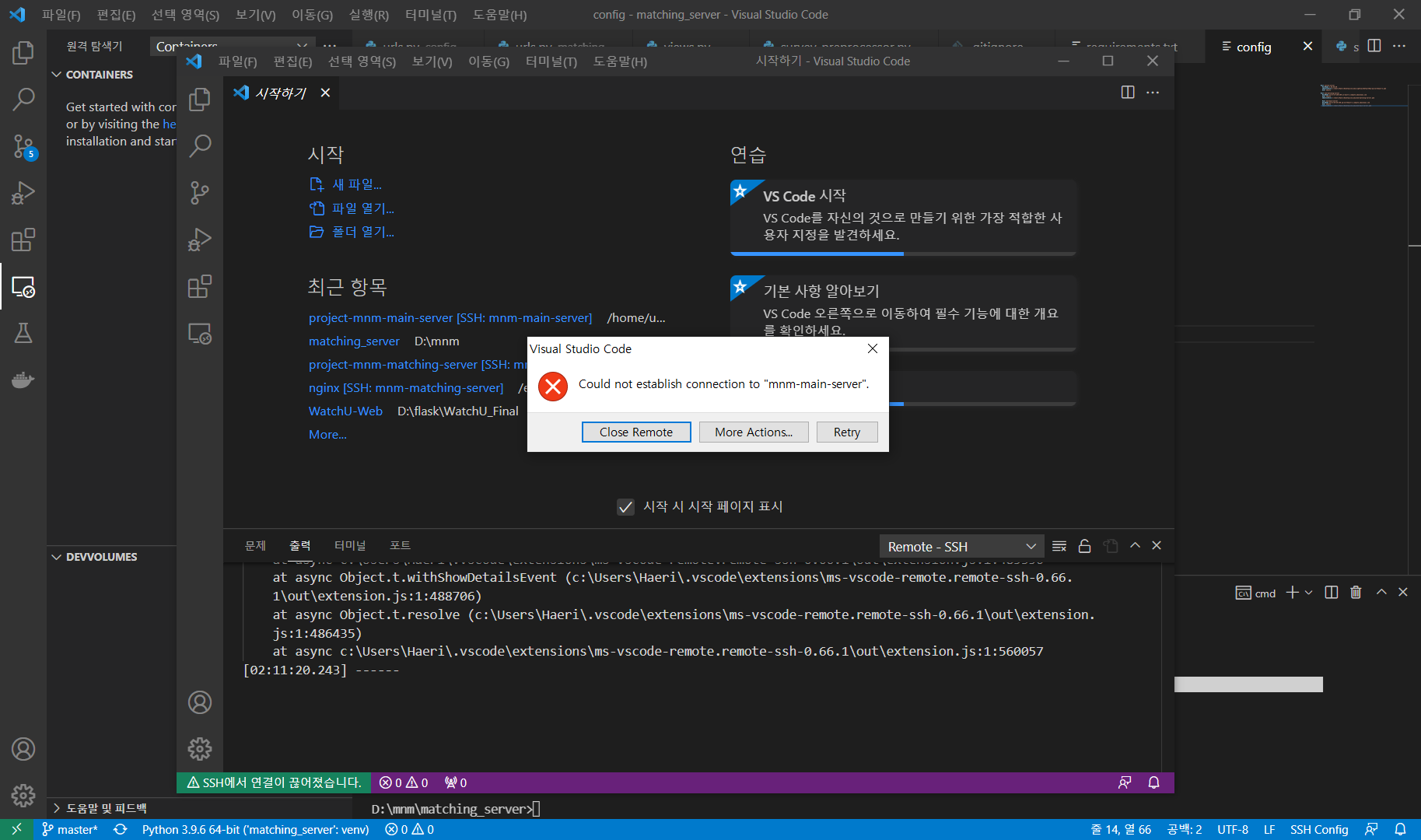The width and height of the screenshot is (1421, 840).
Task: Open 파일(F) menu in front window
Action: (x=238, y=61)
